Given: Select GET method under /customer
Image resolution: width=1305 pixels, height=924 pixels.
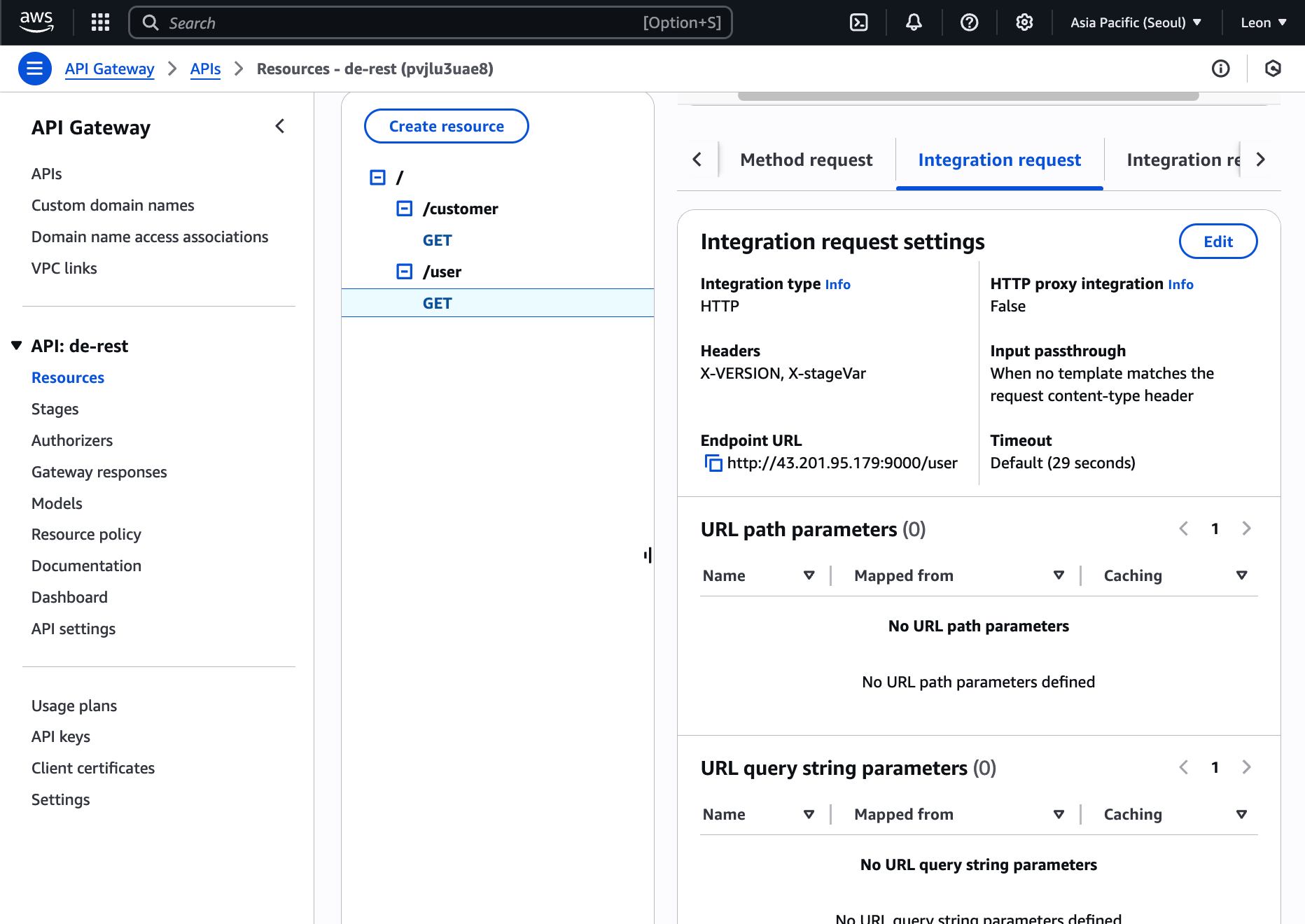Looking at the screenshot, I should tap(438, 240).
